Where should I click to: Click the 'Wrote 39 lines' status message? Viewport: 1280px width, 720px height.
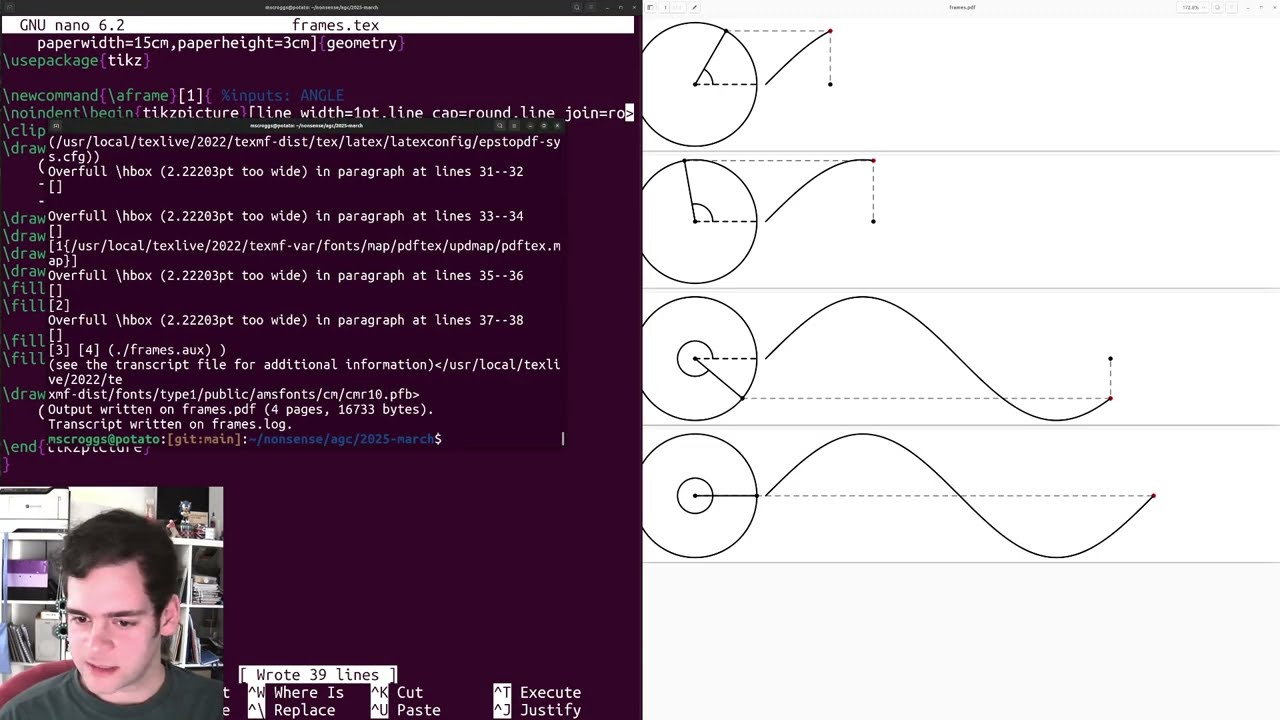tap(317, 675)
